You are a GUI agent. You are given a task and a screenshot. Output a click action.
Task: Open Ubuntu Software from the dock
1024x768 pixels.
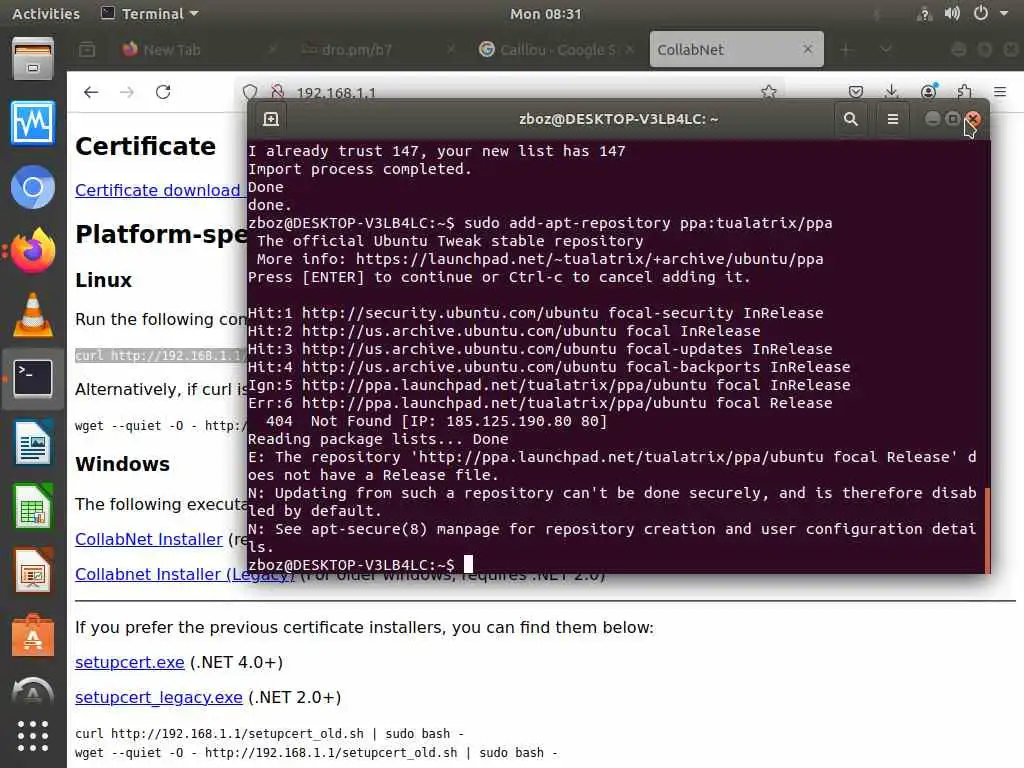point(33,634)
